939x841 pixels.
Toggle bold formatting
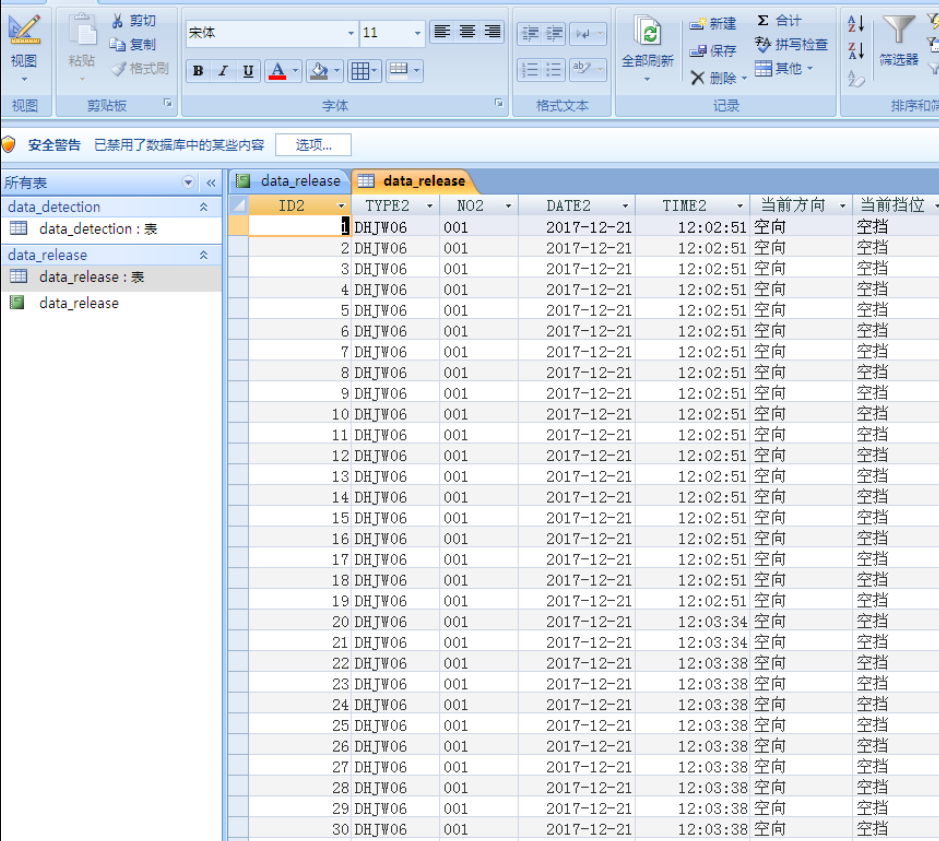[x=198, y=71]
